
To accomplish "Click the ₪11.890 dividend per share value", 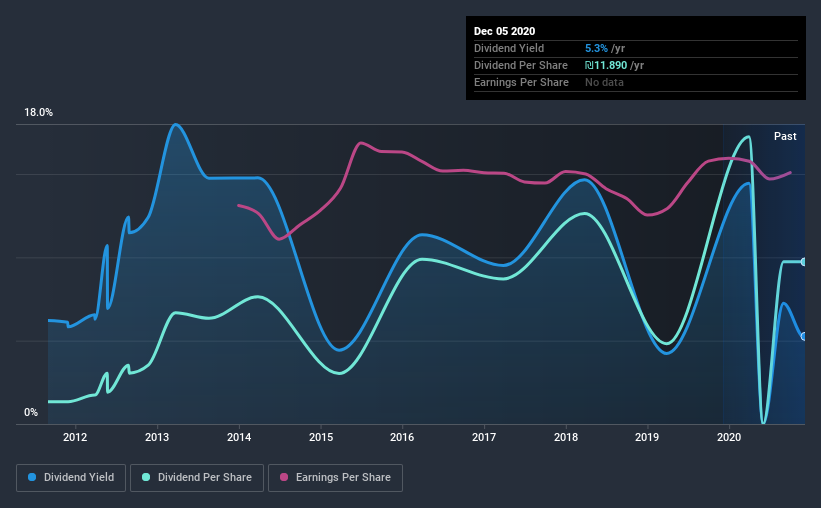I will point(606,65).
